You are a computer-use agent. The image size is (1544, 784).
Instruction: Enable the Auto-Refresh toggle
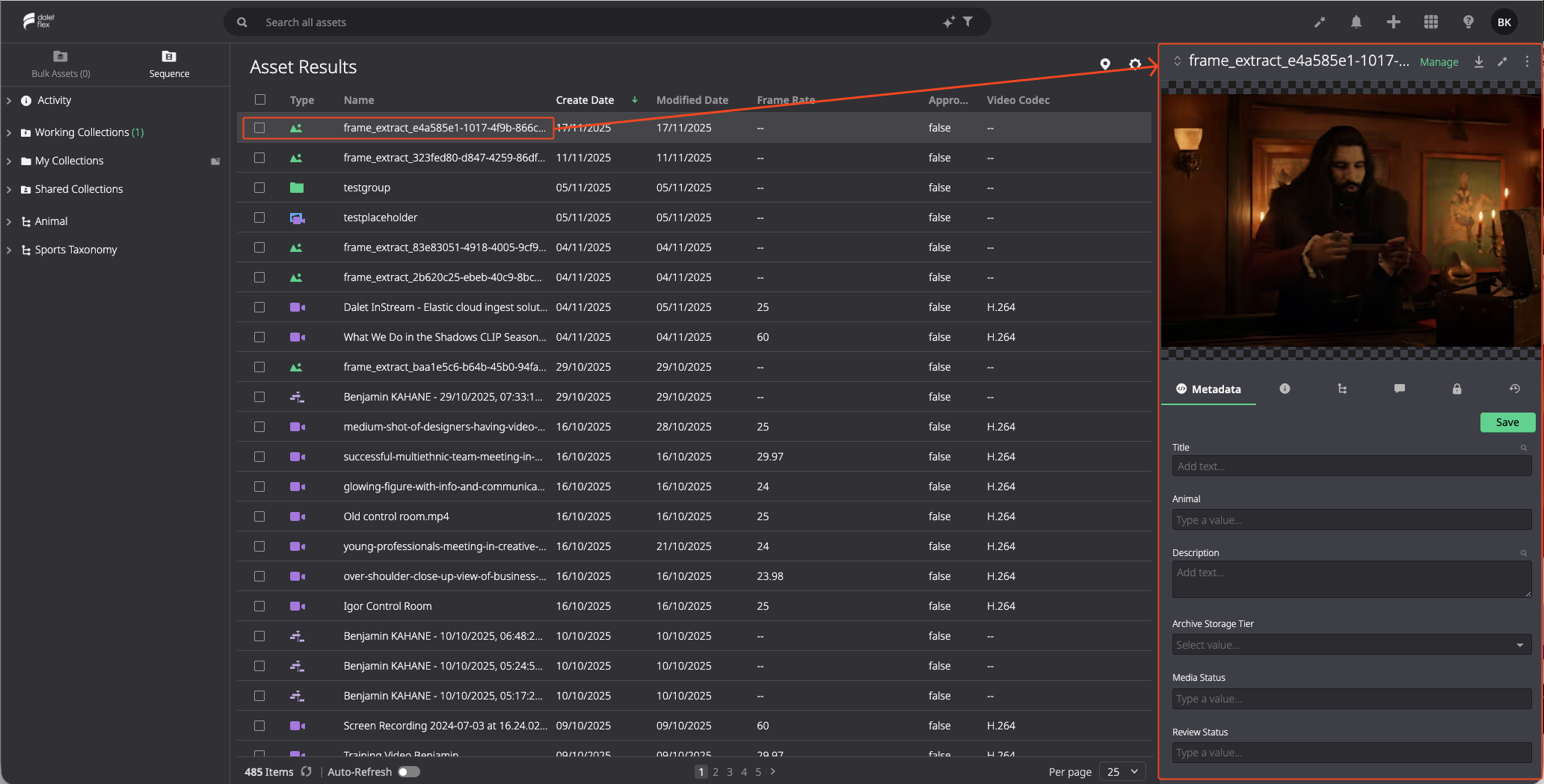tap(409, 771)
